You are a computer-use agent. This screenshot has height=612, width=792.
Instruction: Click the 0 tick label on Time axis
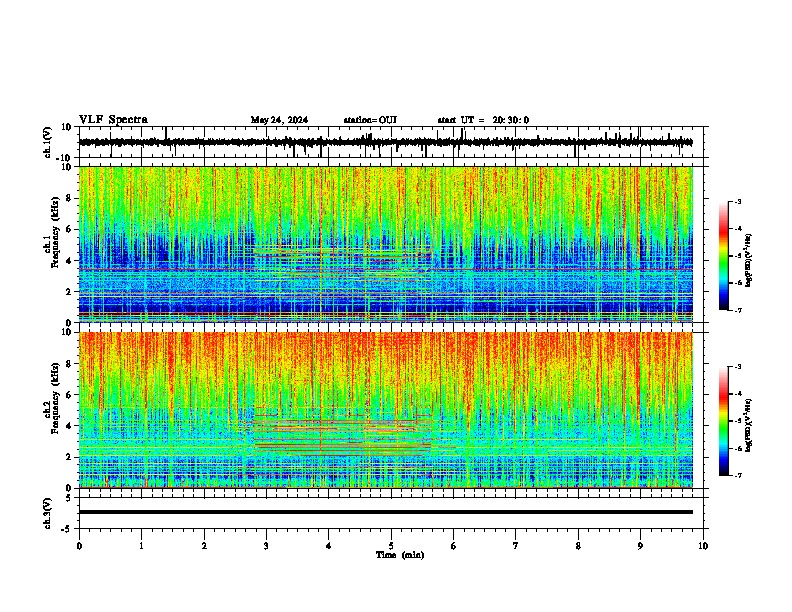[x=79, y=546]
